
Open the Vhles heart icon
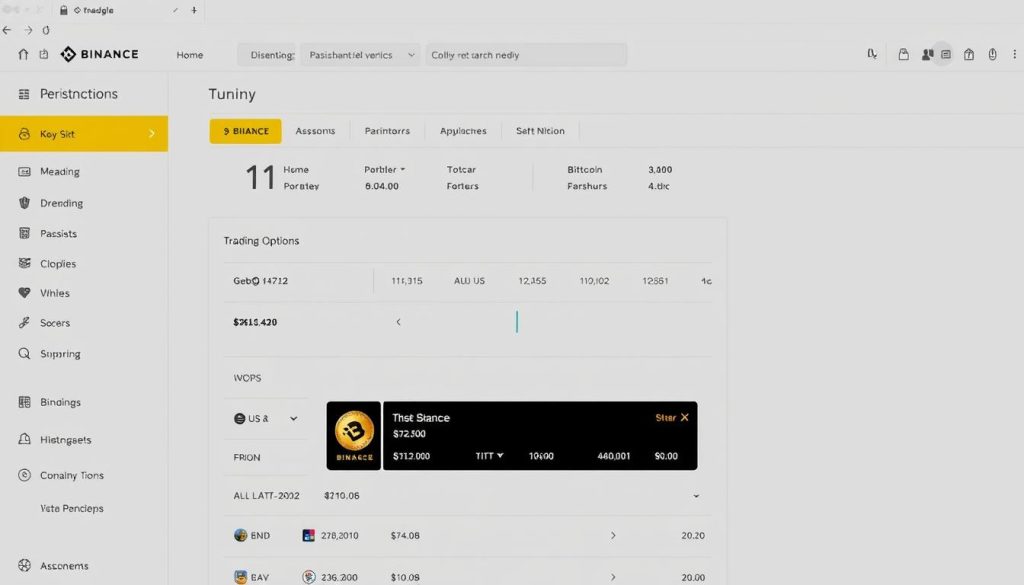tap(24, 293)
